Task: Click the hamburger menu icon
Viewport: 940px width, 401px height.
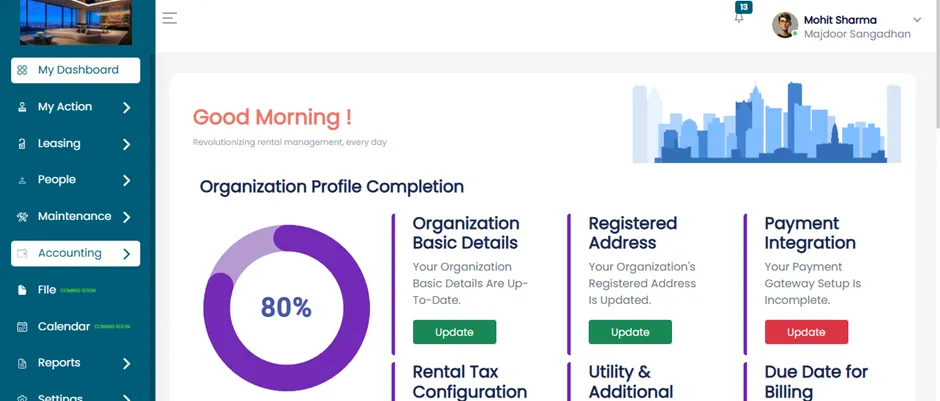Action: (170, 18)
